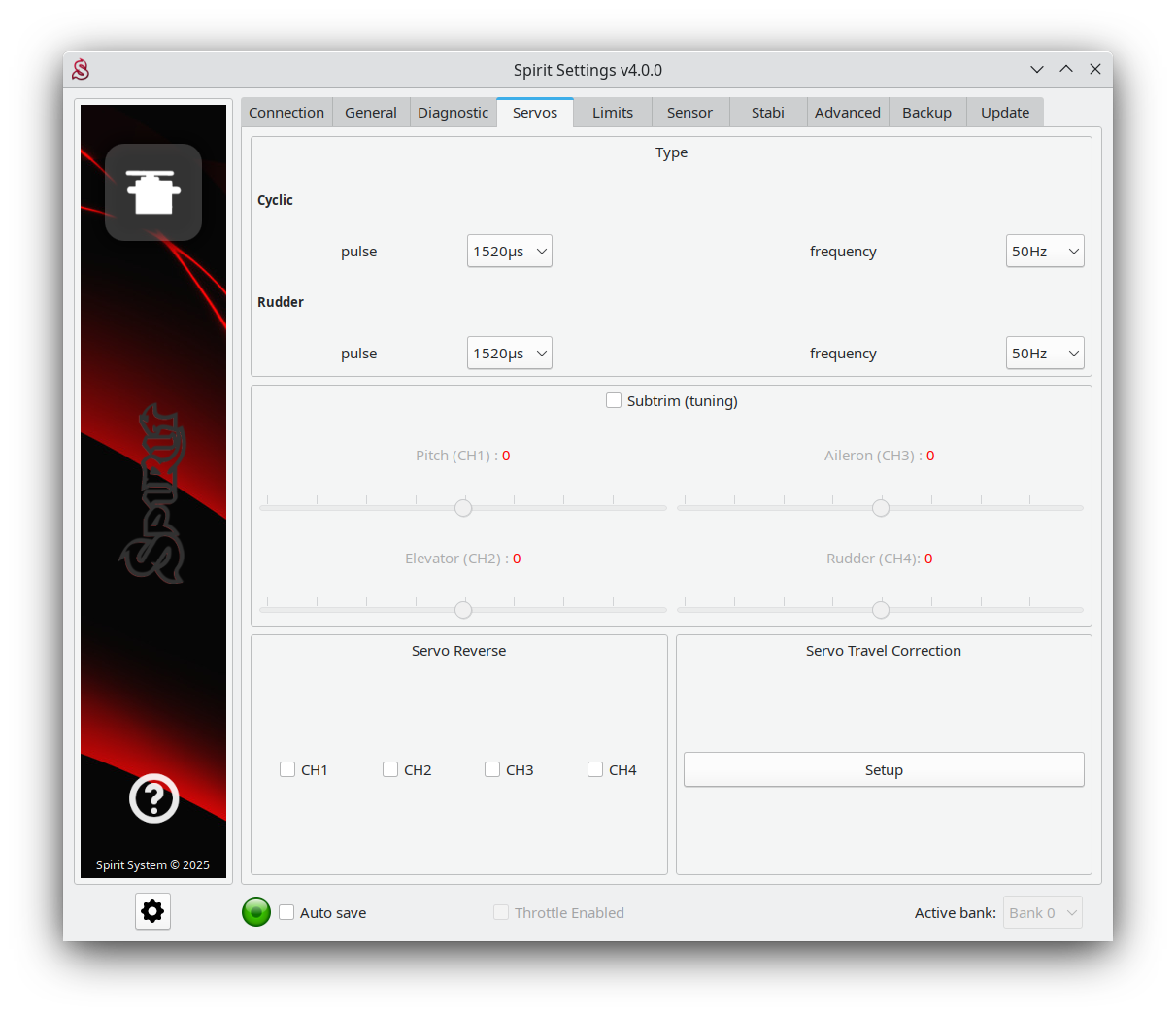Image resolution: width=1176 pixels, height=1016 pixels.
Task: Click the Pitch (CH1) subtrim slider handle
Action: click(463, 508)
